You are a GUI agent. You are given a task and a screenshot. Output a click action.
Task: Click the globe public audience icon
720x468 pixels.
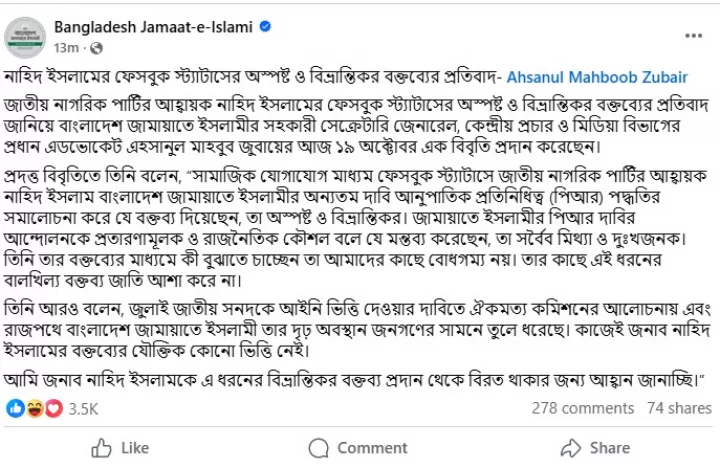click(96, 47)
